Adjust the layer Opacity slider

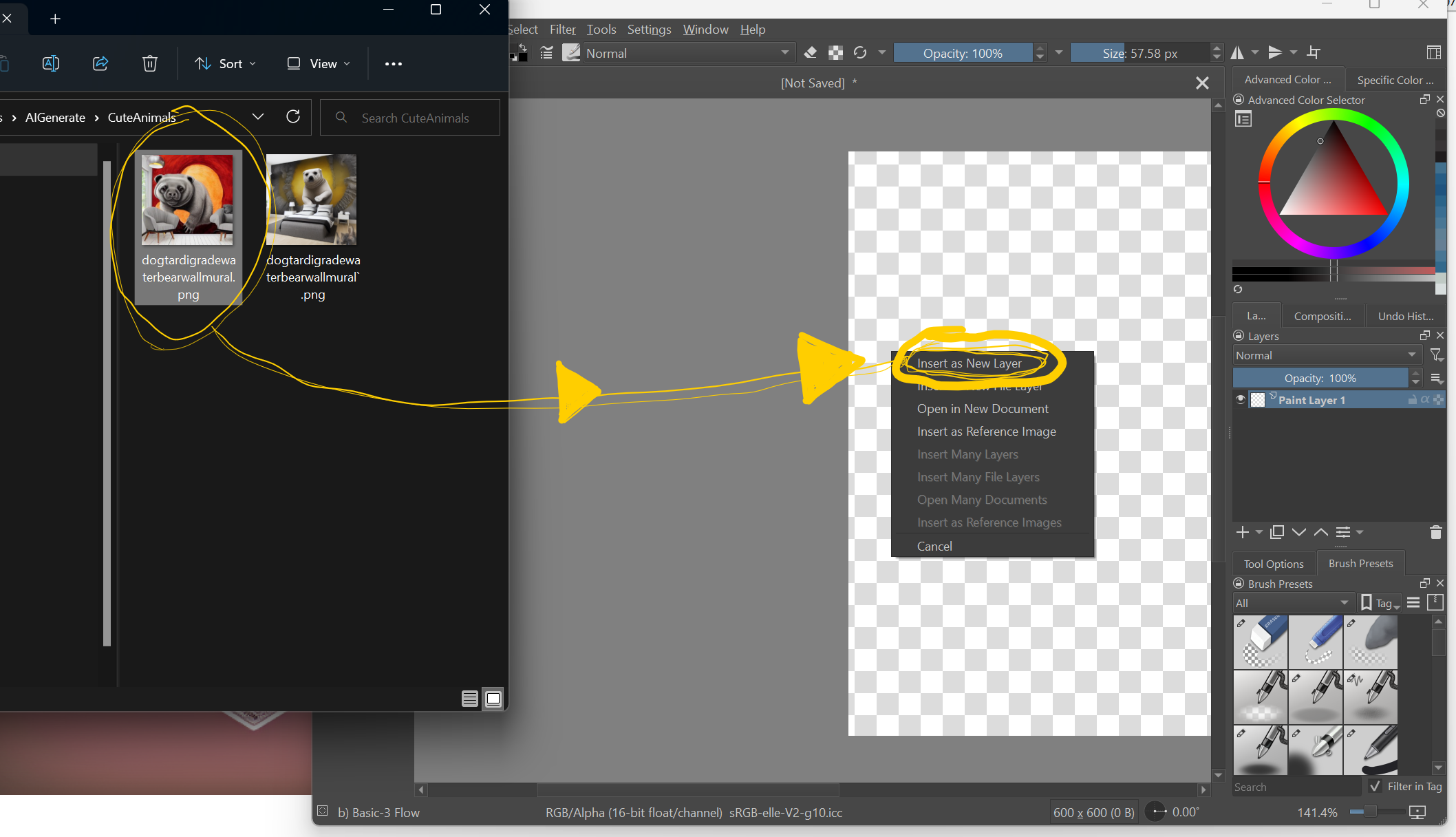tap(1320, 378)
